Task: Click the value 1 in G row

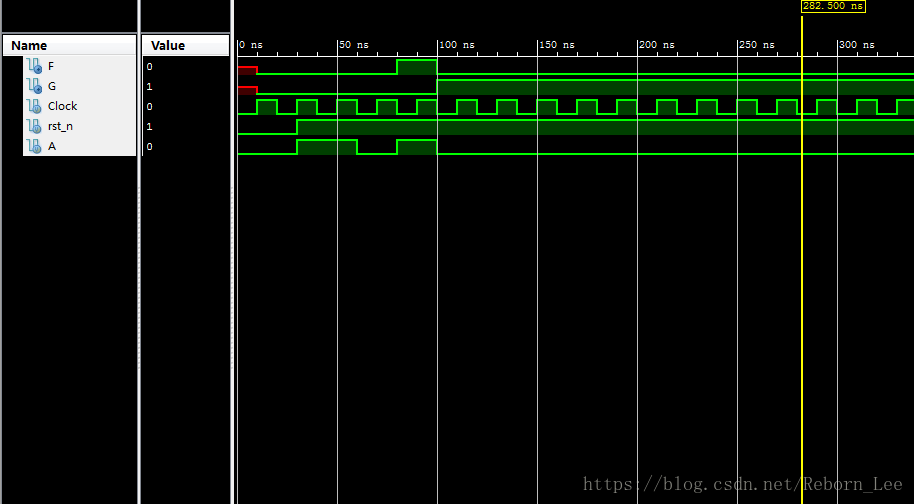Action: coord(149,86)
